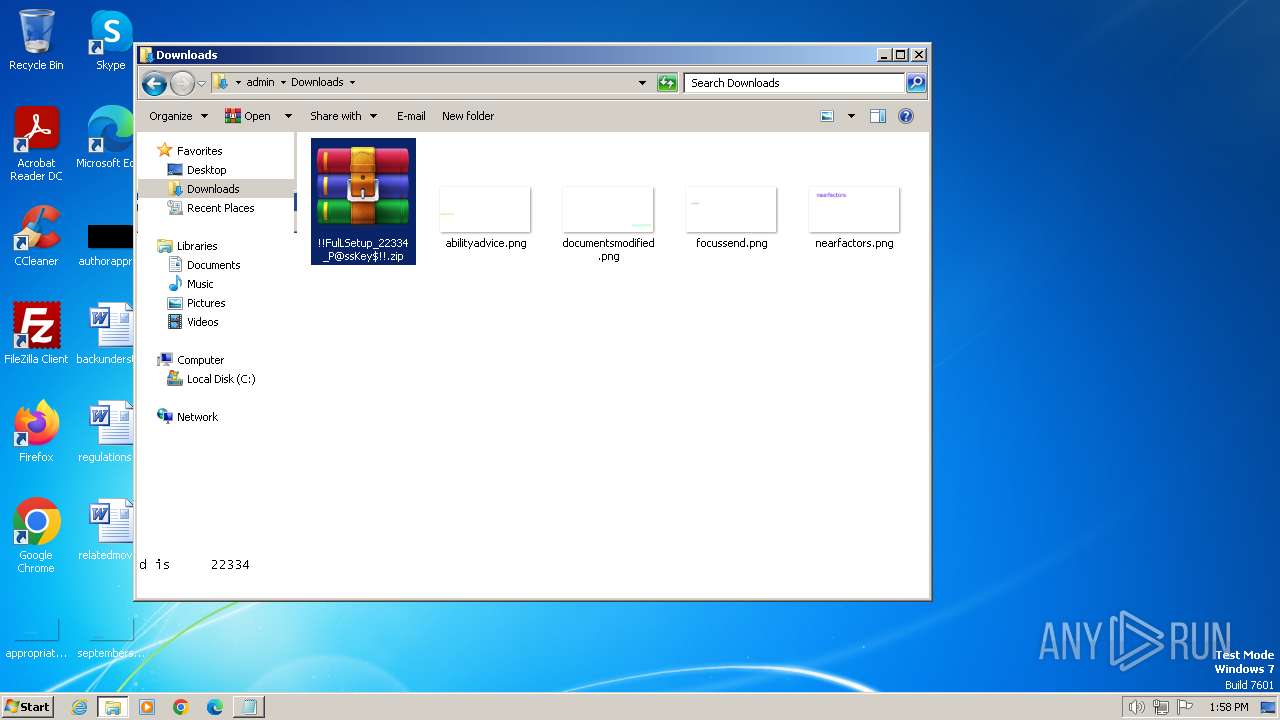Select Libraries in navigation pane

pyautogui.click(x=197, y=246)
